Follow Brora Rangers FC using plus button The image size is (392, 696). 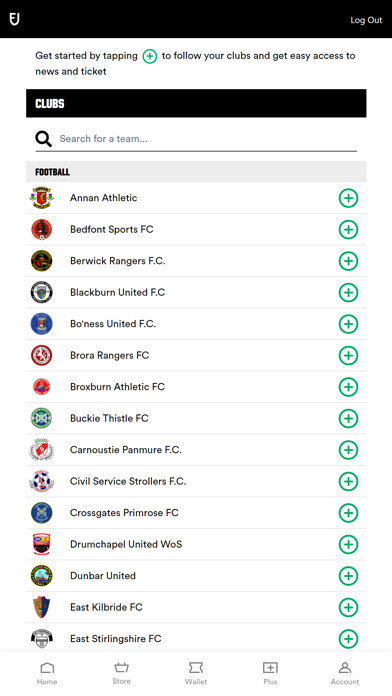click(x=348, y=356)
